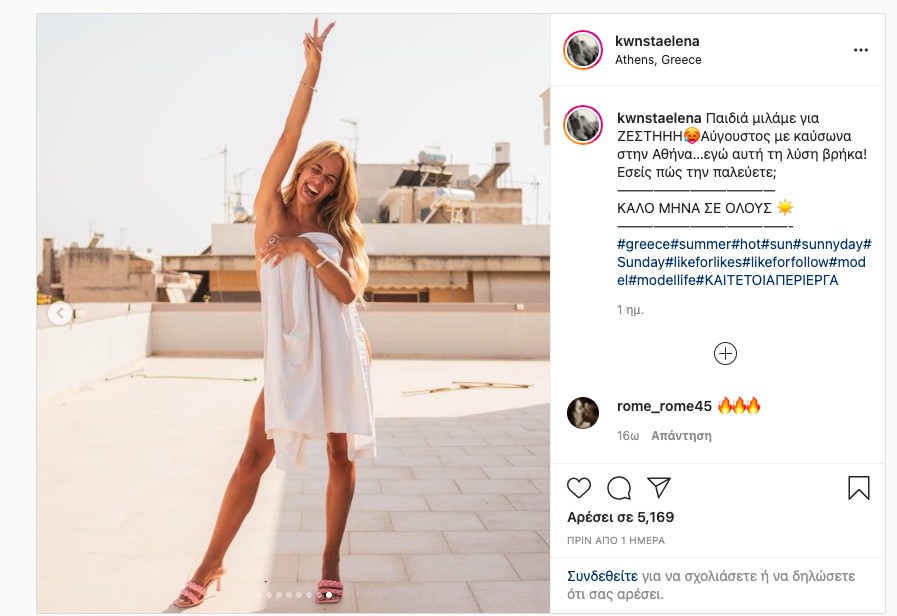Viewport: 897px width, 616px height.
Task: Load more comments with plus circle
Action: click(x=725, y=353)
